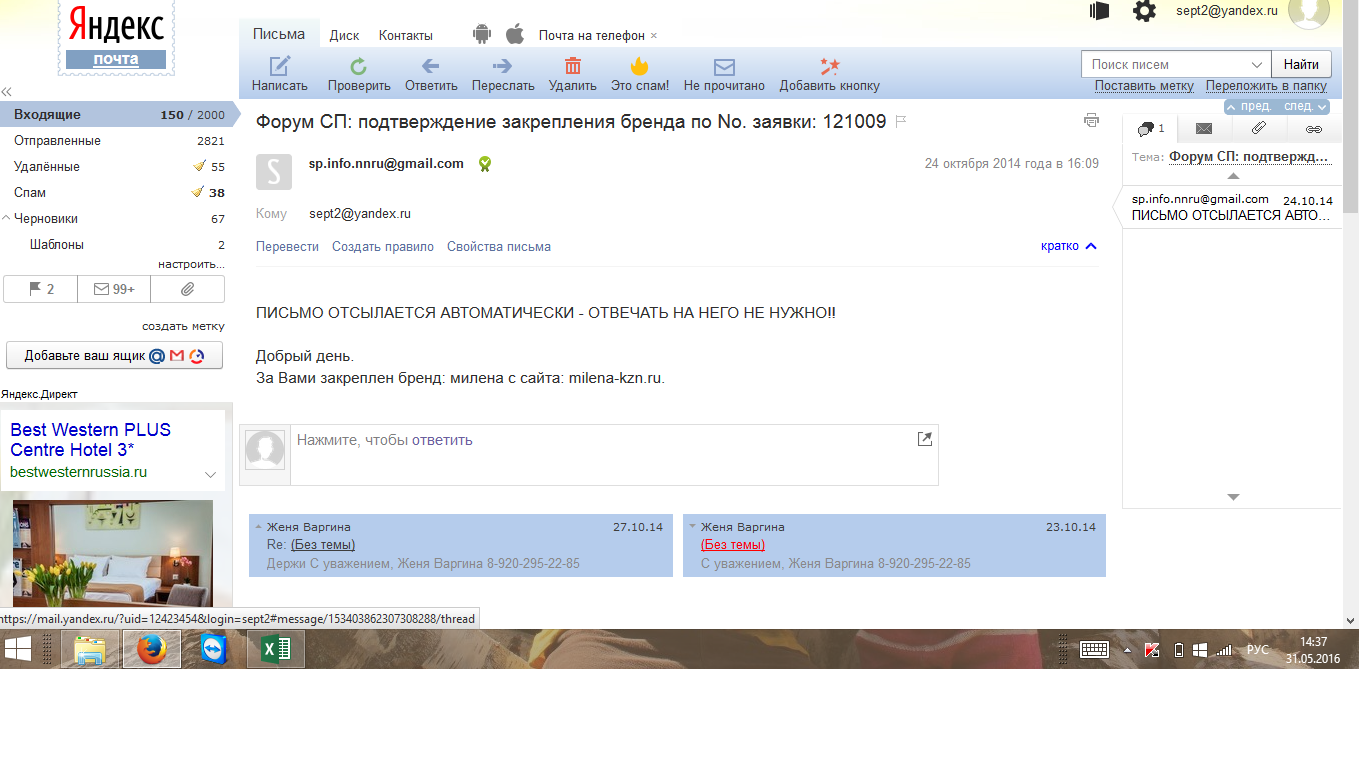Empty the Удалённые folder with the broom icon
1366x768 pixels.
(x=198, y=166)
